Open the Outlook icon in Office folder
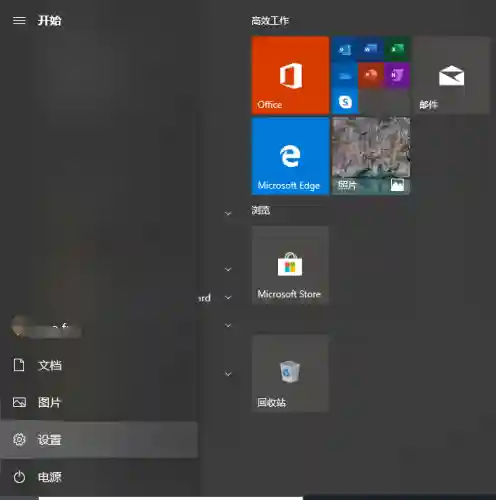The height and width of the screenshot is (500, 496). (x=345, y=49)
